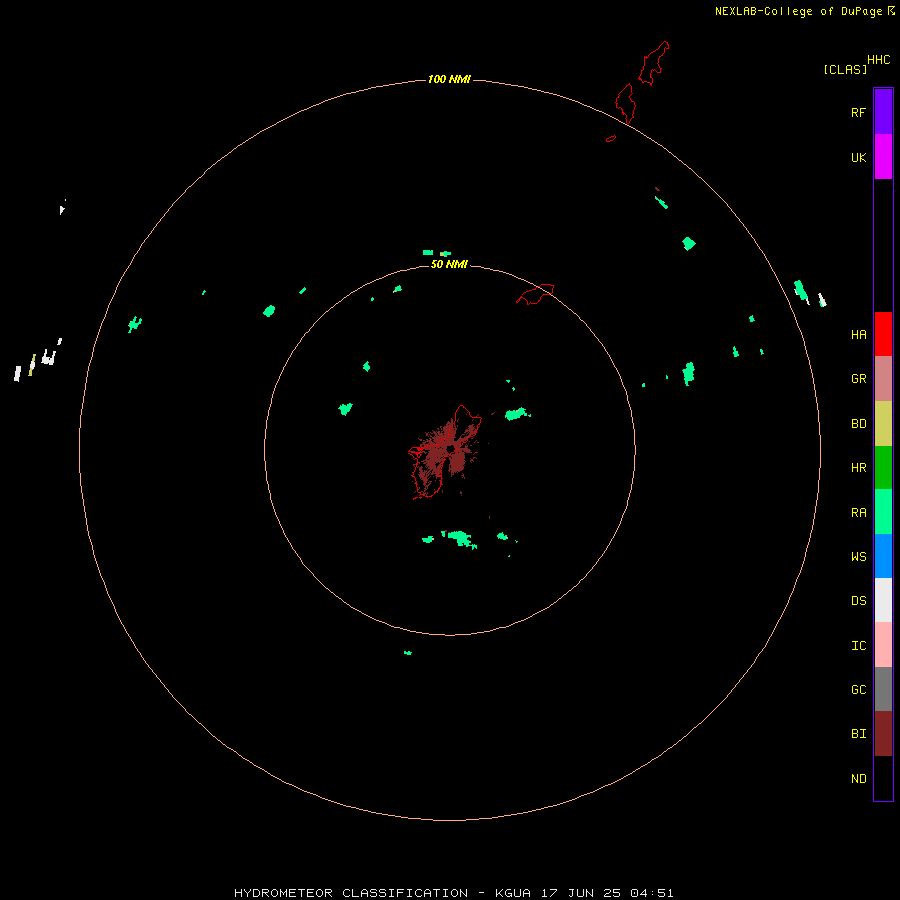Click the BI brown legend swatch
This screenshot has width=900, height=900.
click(883, 734)
